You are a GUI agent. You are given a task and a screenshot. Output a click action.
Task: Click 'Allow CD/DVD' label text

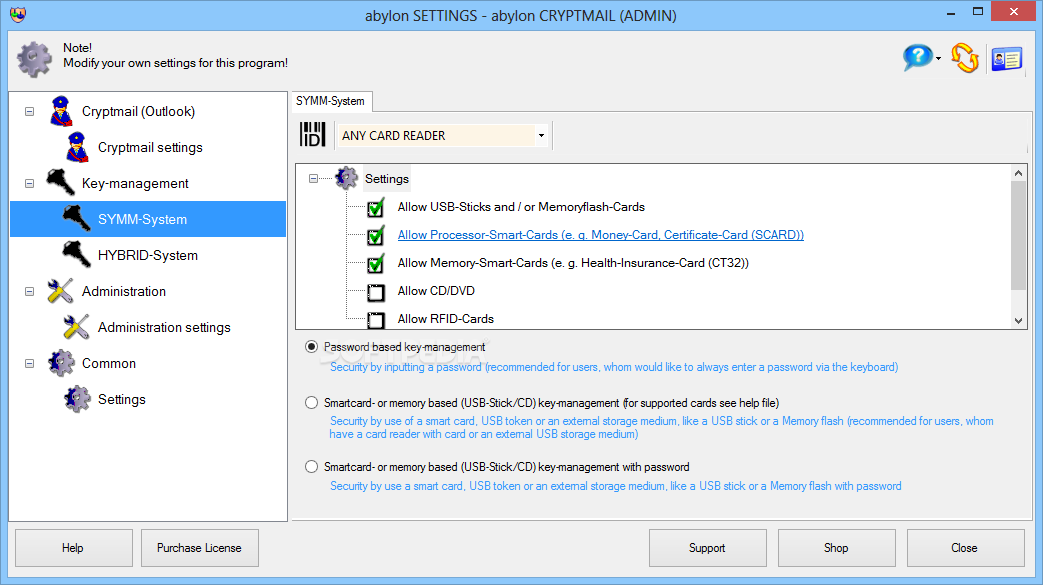[x=436, y=291]
